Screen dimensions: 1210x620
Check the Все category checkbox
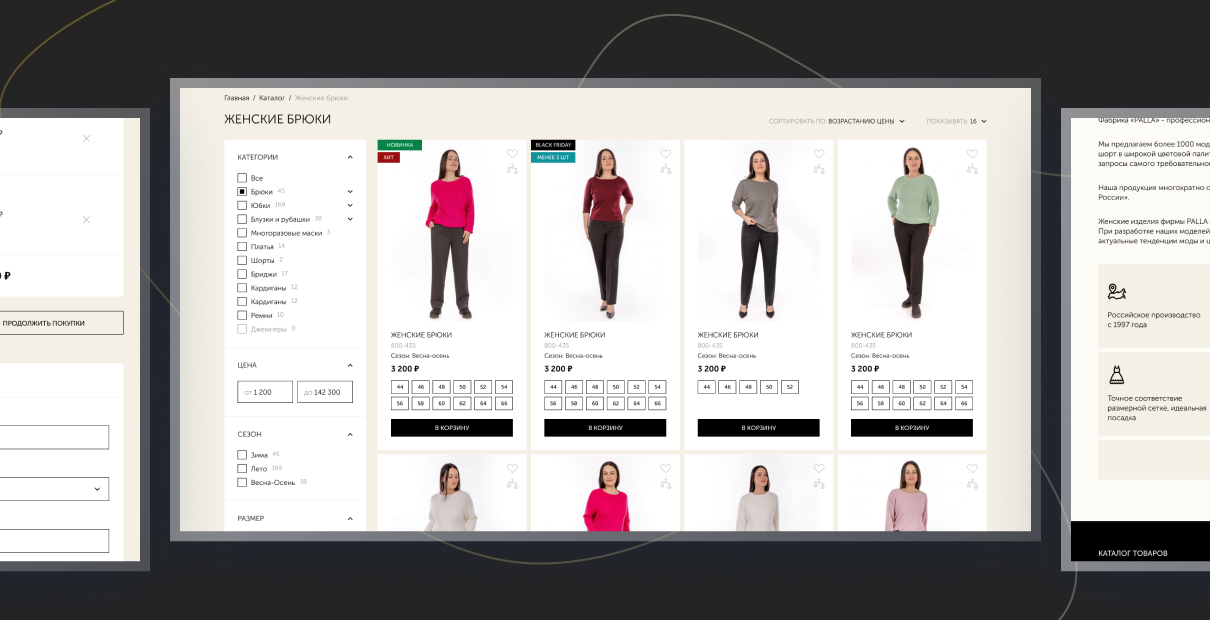pos(242,178)
